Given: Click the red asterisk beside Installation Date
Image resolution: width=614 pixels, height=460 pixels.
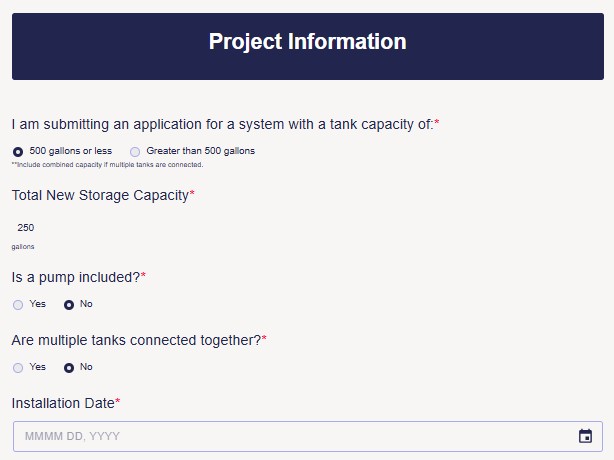Looking at the screenshot, I should coord(118,402).
